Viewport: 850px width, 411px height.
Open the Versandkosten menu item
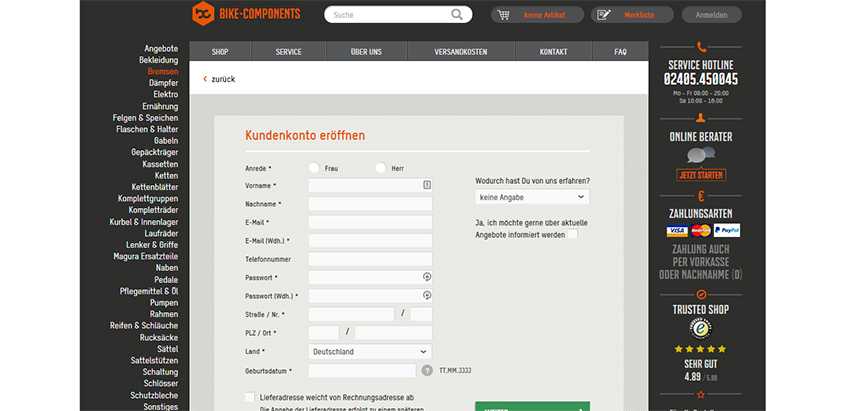(461, 52)
